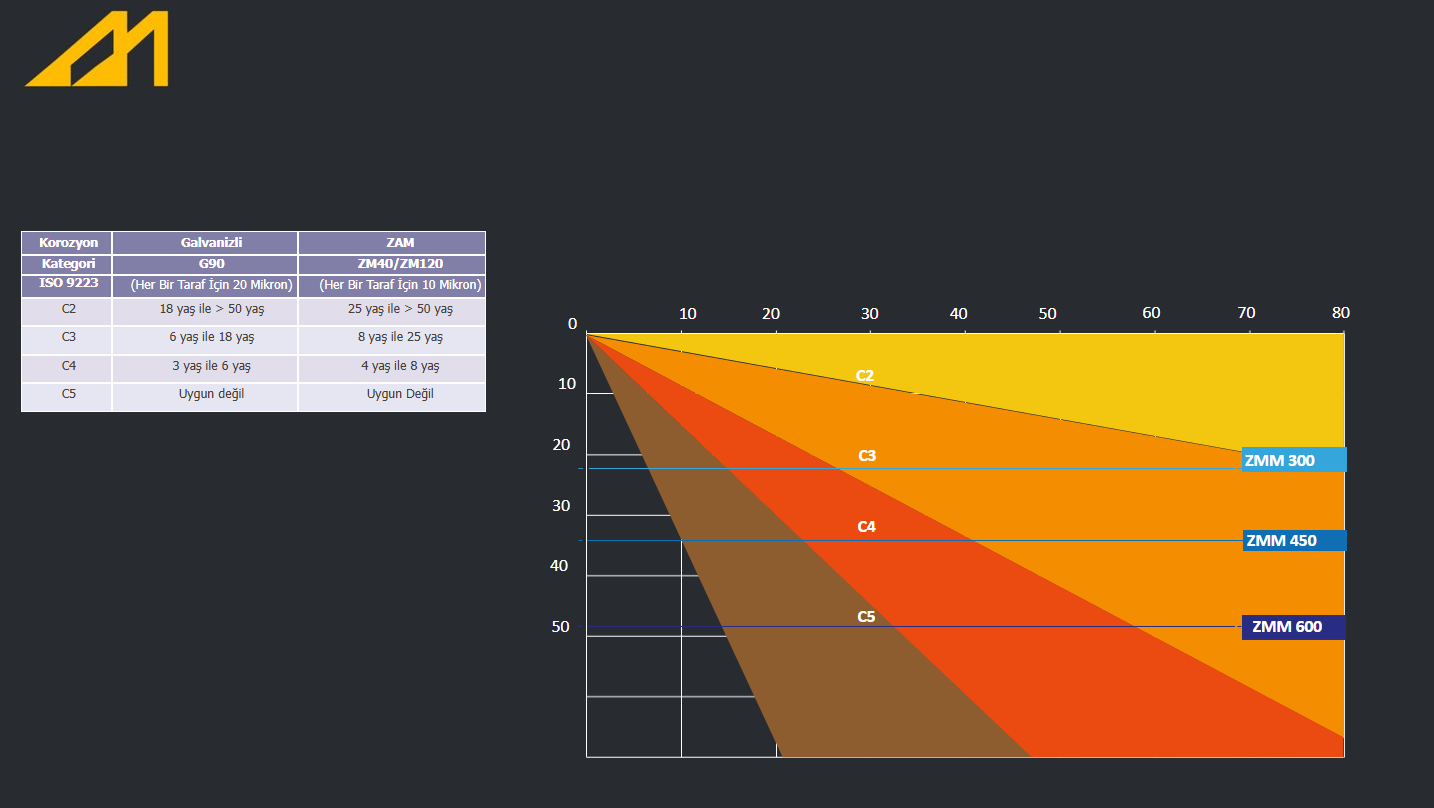Click the 'ZMM 450' chart label
This screenshot has height=808, width=1434.
pos(1294,541)
